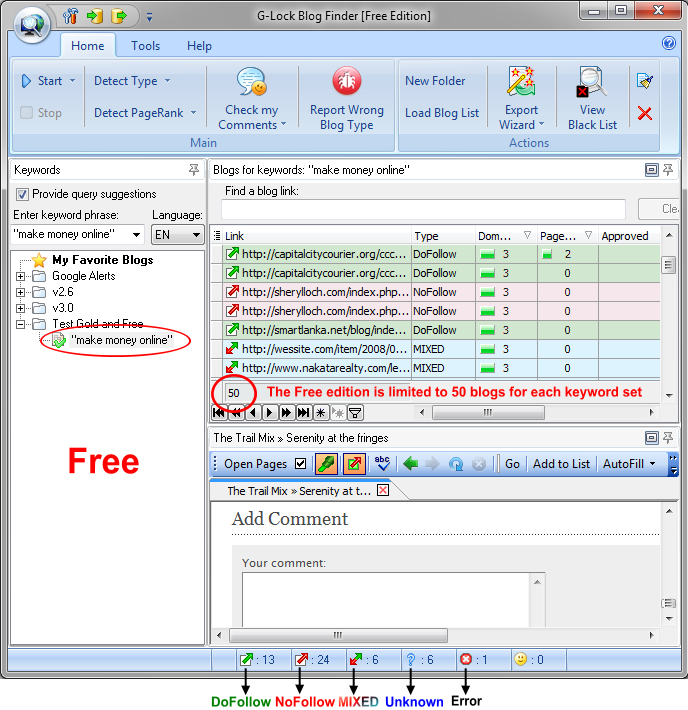This screenshot has height=710, width=688.
Task: Pin the Keywords panel
Action: click(x=194, y=170)
